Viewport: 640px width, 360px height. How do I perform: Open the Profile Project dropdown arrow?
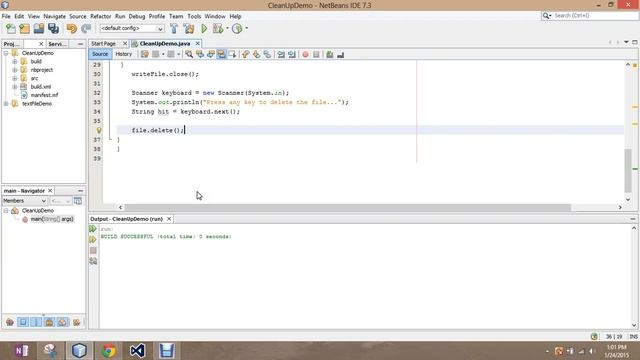click(x=247, y=29)
